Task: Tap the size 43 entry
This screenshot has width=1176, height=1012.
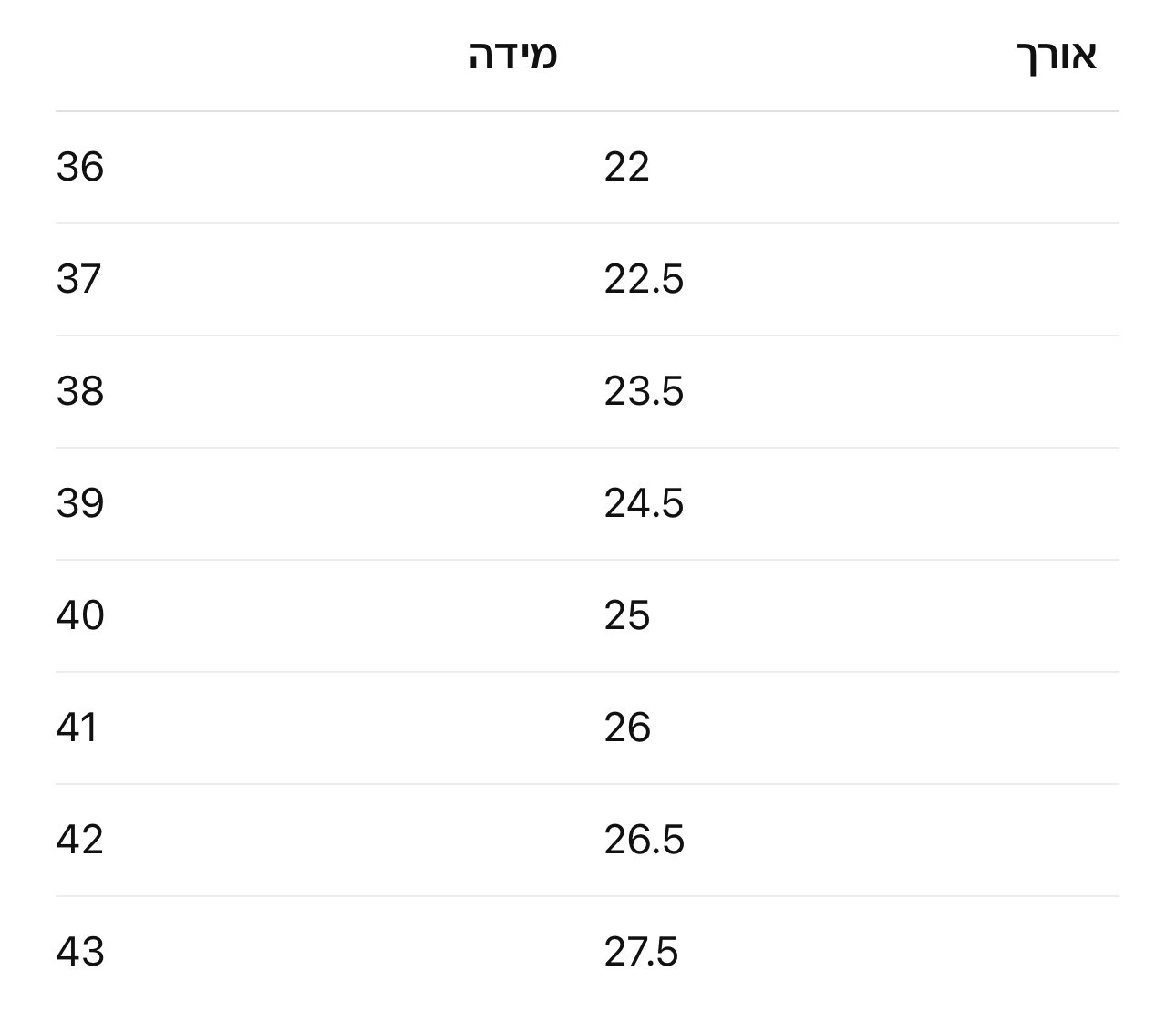Action: 80,952
